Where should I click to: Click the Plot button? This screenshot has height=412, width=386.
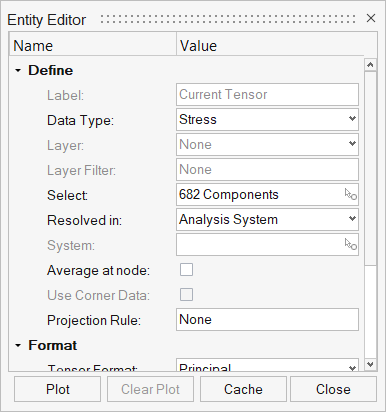pyautogui.click(x=57, y=389)
